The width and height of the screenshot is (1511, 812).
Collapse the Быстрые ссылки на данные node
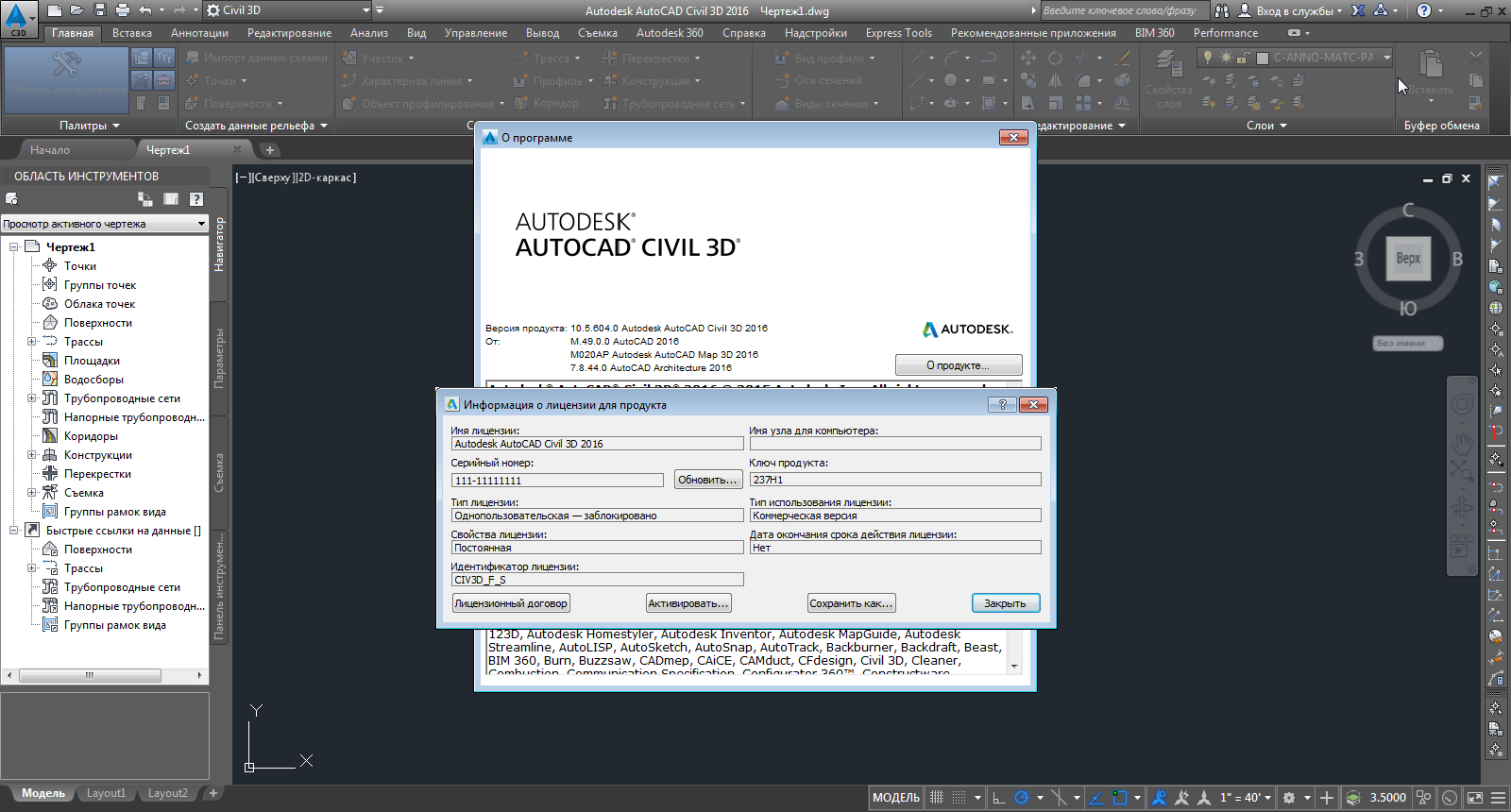pyautogui.click(x=14, y=531)
